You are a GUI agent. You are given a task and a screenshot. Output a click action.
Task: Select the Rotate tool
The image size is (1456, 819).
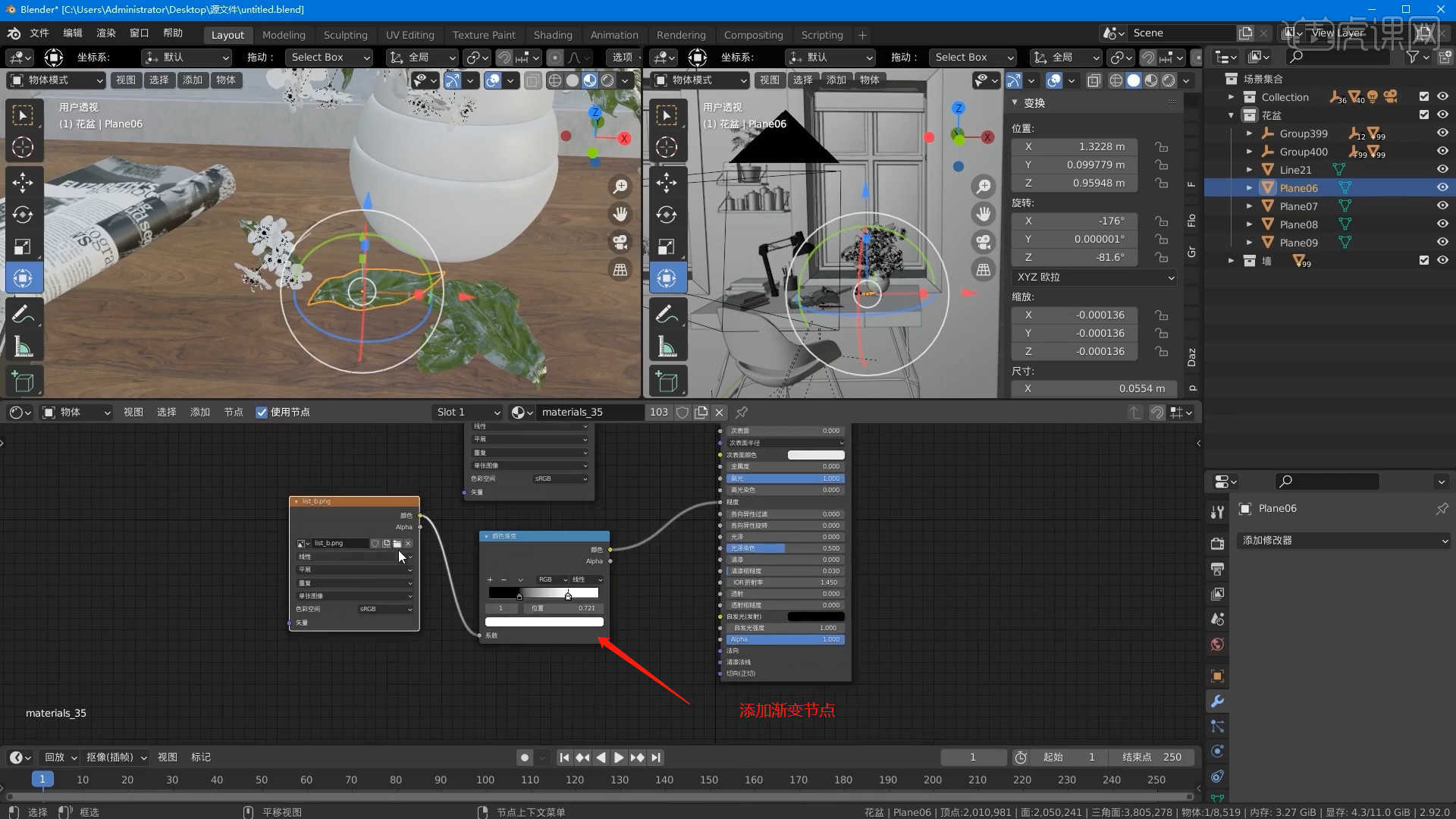click(x=24, y=215)
